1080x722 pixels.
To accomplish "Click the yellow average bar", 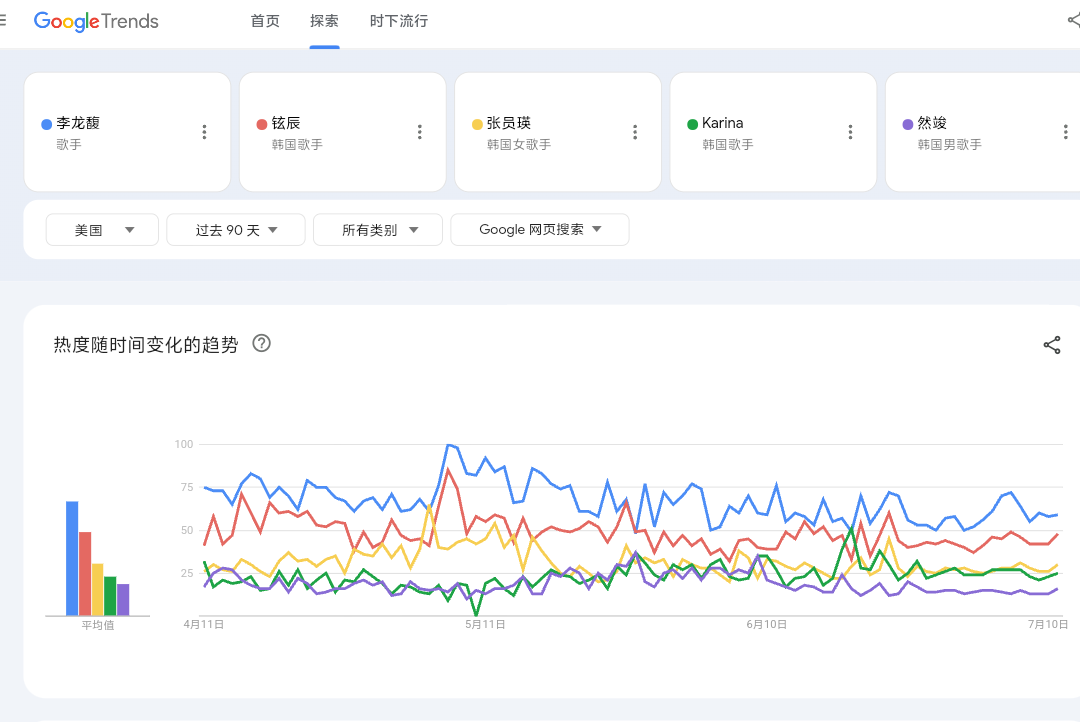I will pyautogui.click(x=98, y=590).
